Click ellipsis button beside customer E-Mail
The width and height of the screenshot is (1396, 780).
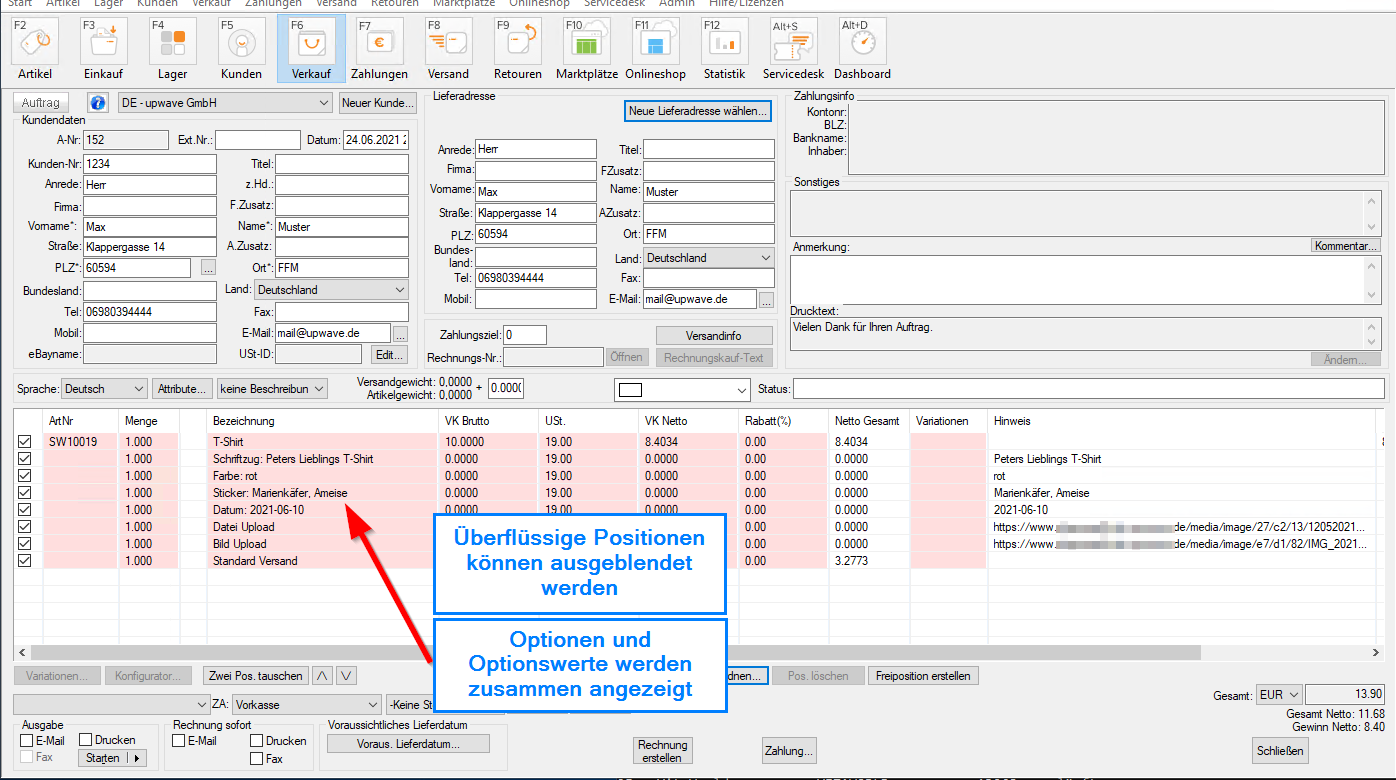[400, 333]
